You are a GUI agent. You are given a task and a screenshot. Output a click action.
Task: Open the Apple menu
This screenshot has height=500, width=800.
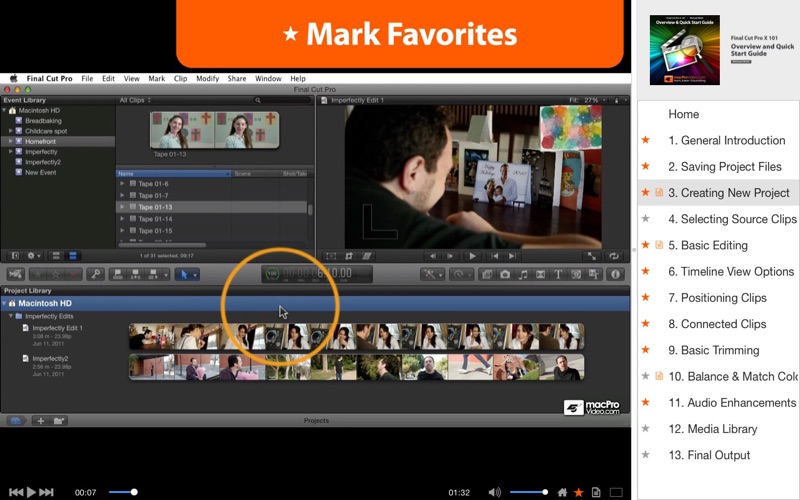14,78
